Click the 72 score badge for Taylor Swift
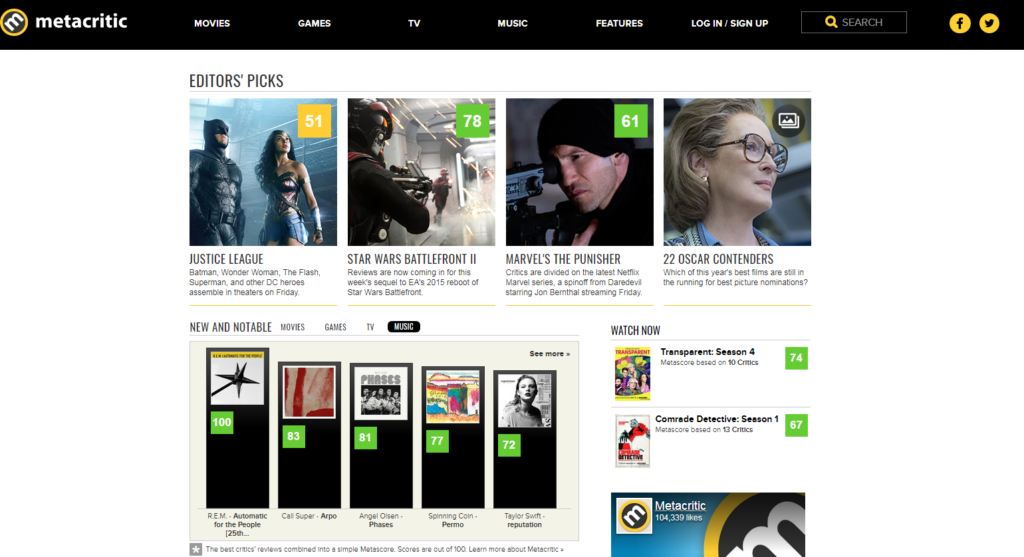This screenshot has height=557, width=1024. tap(509, 445)
